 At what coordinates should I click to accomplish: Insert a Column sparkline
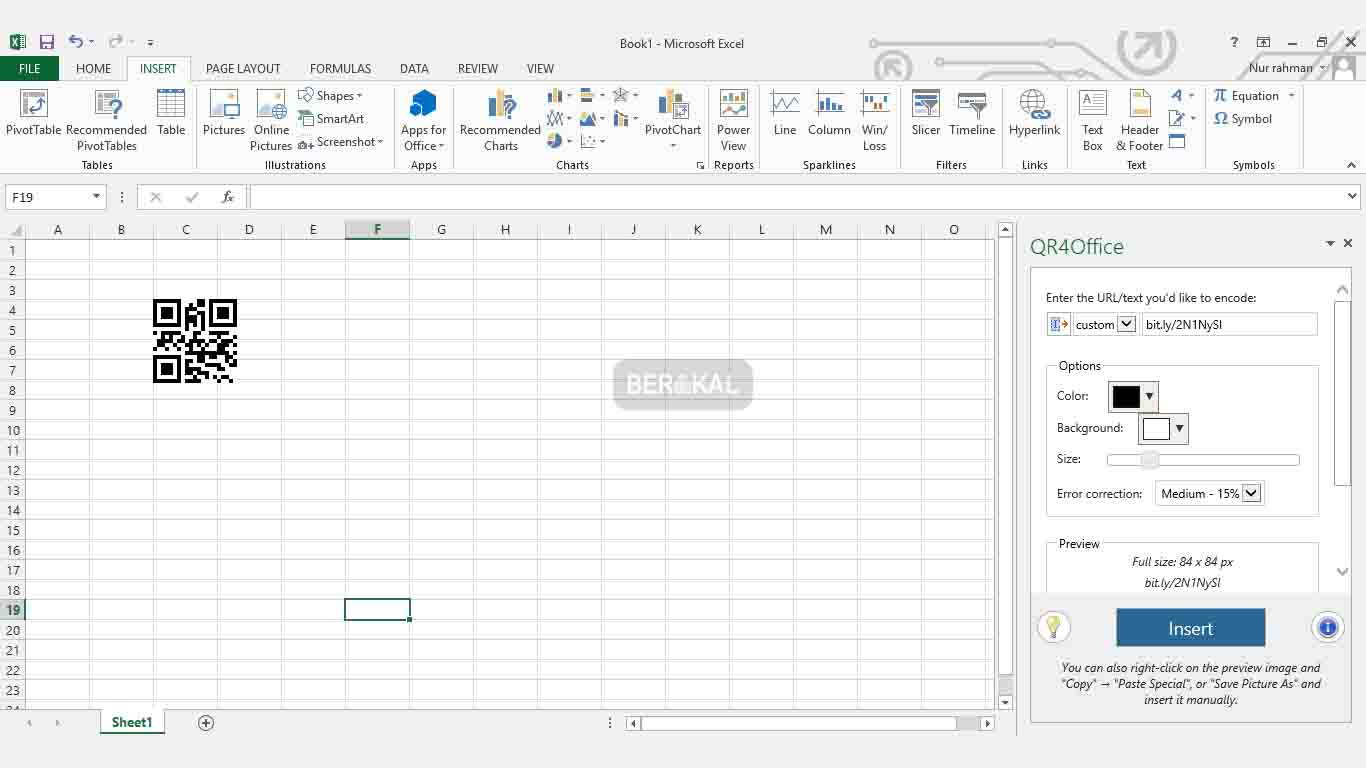click(829, 113)
